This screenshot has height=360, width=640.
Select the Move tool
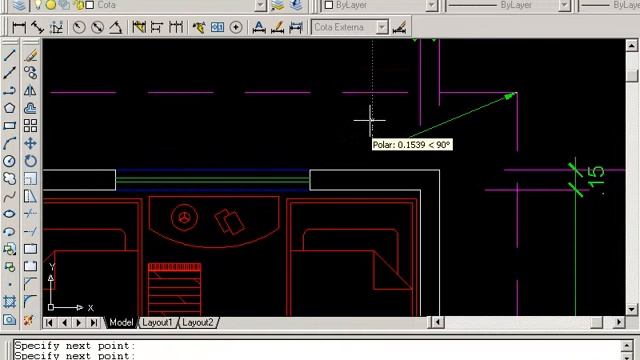[x=31, y=143]
